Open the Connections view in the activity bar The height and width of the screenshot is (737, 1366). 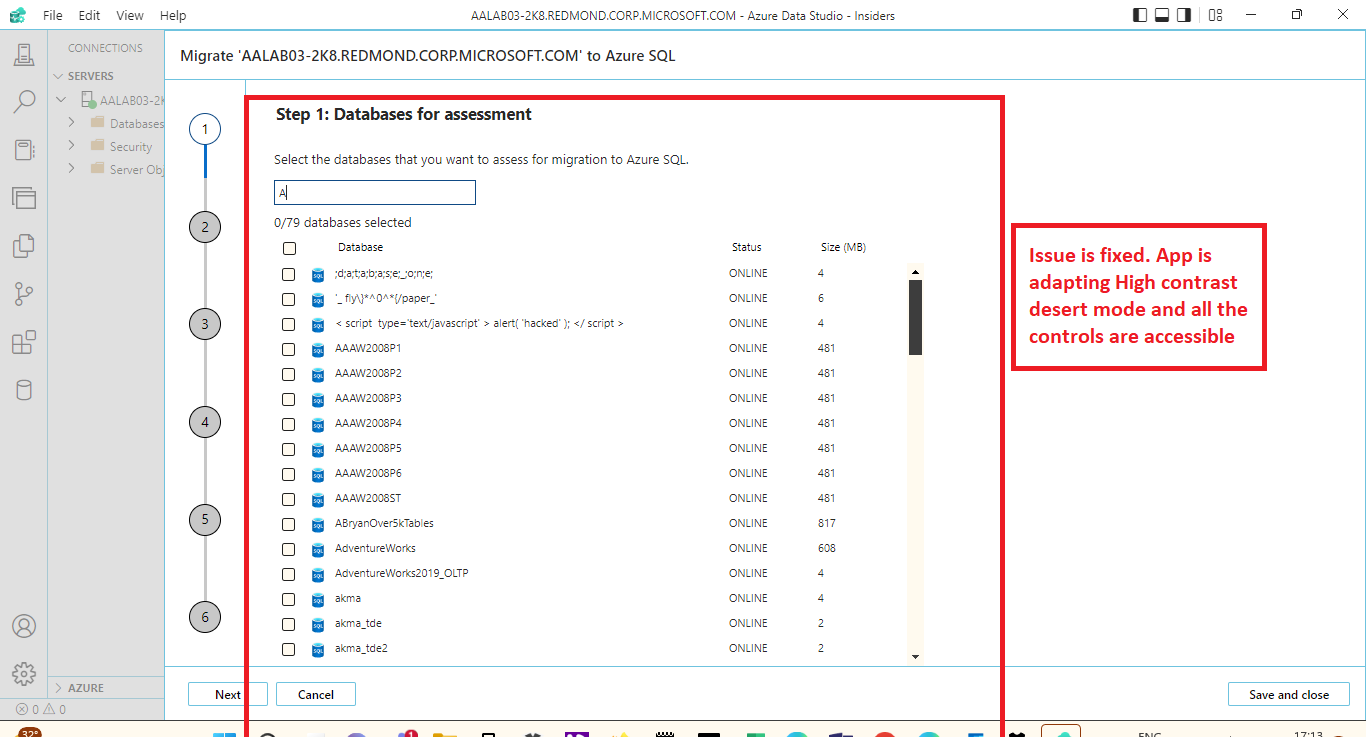click(x=24, y=54)
